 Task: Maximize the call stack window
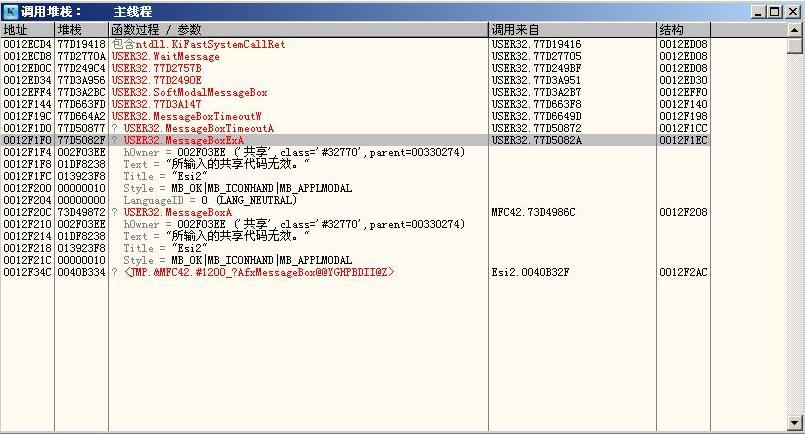[x=774, y=12]
